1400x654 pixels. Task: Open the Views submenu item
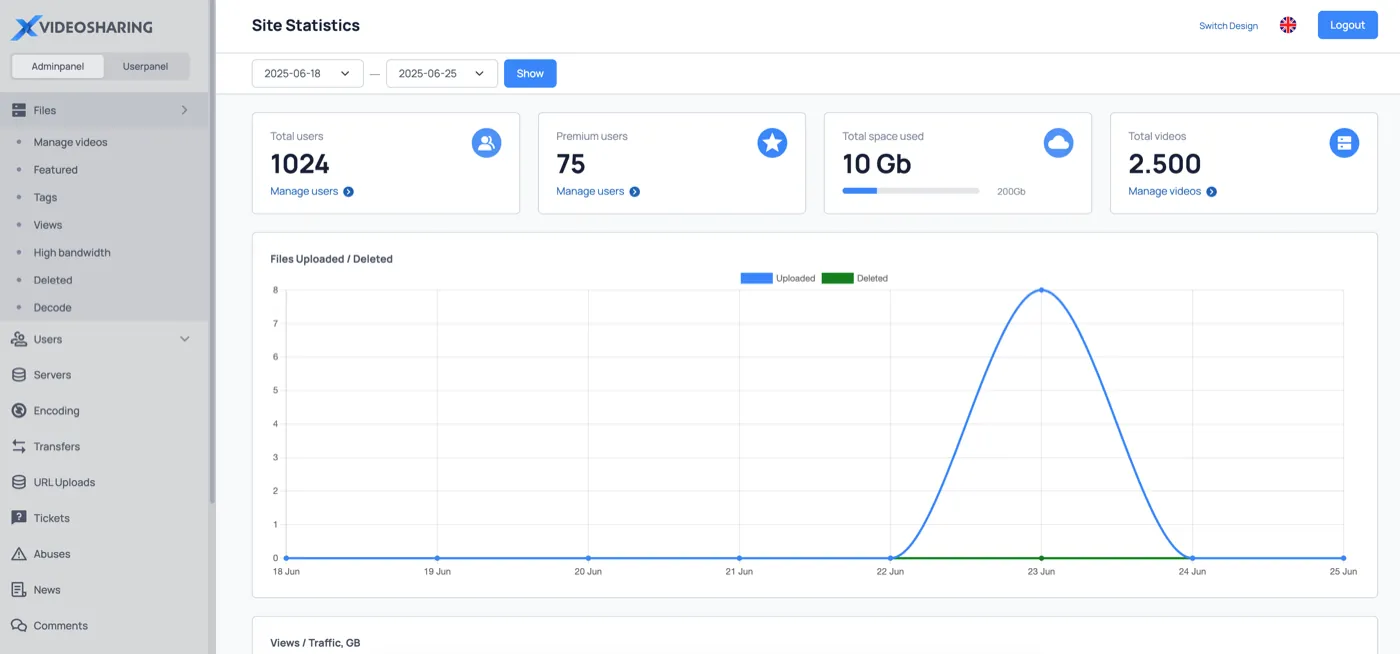point(47,225)
